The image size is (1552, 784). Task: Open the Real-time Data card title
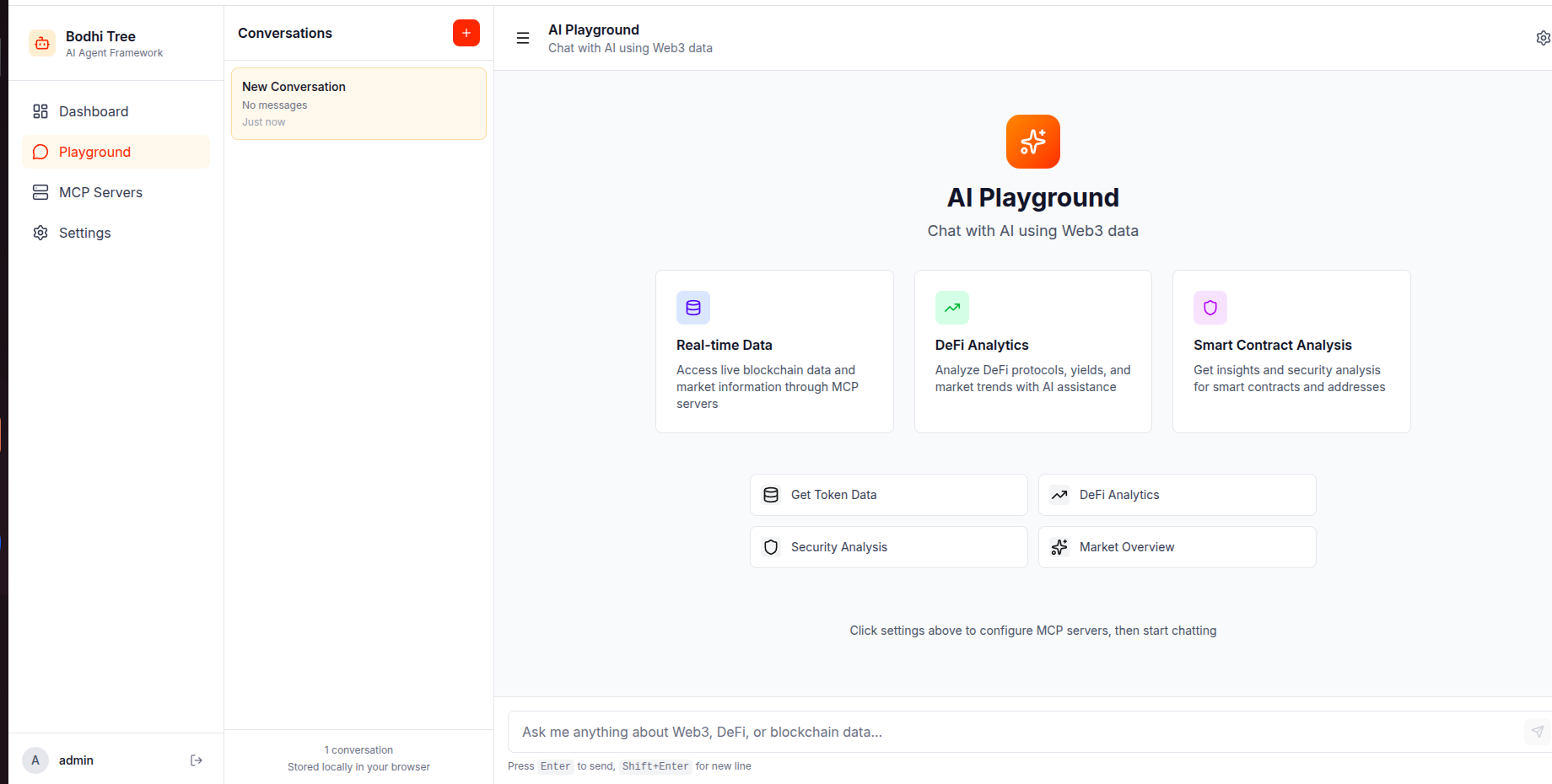(x=725, y=345)
